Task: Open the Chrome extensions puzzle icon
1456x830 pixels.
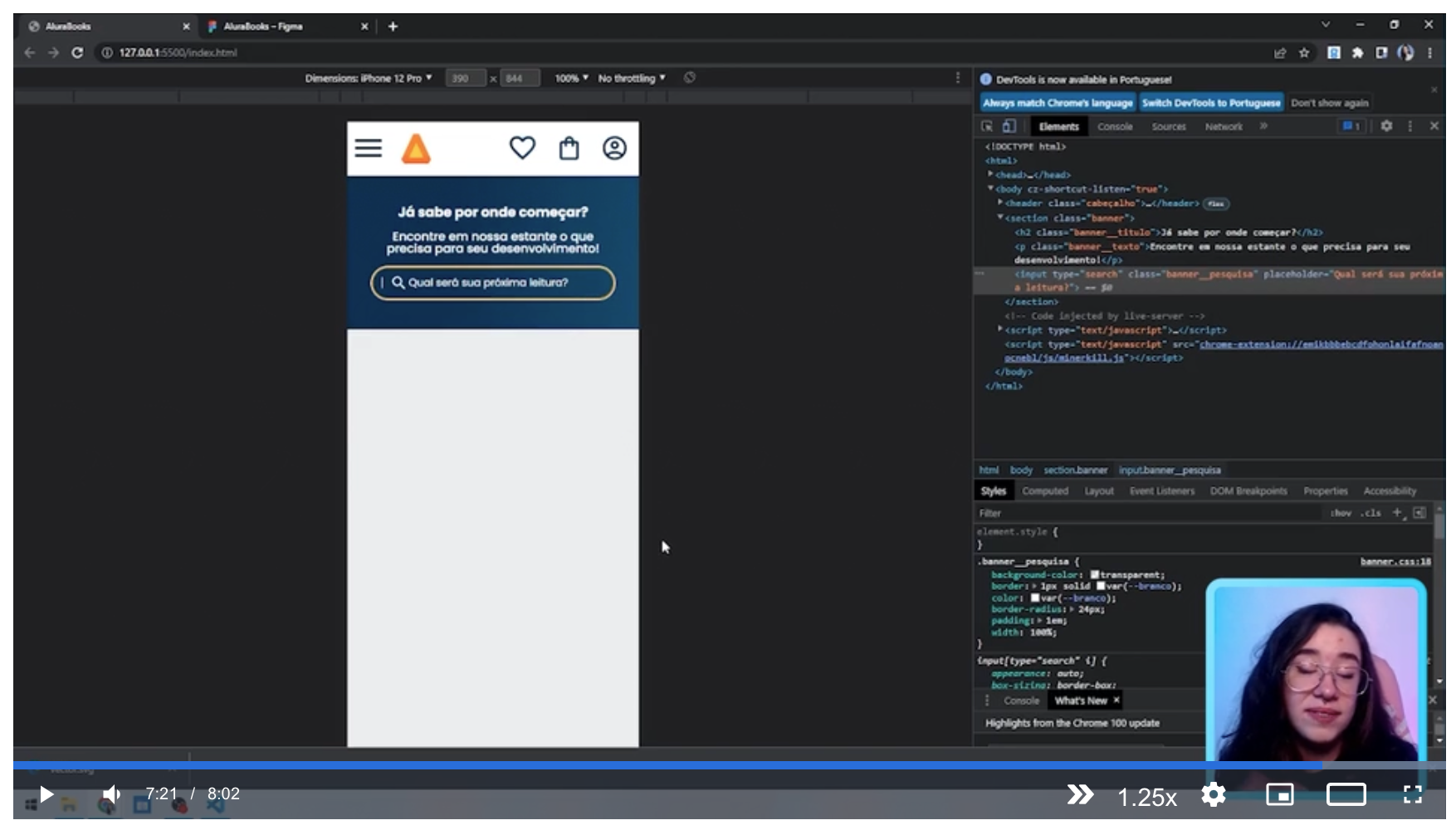Action: coord(1357,52)
